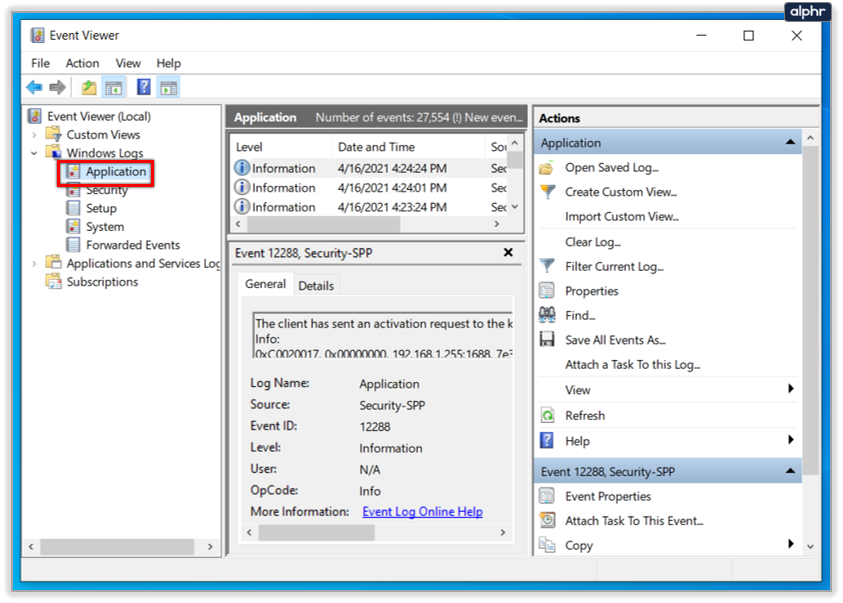Close the Event 12288 preview pane
843x603 pixels.
508,253
